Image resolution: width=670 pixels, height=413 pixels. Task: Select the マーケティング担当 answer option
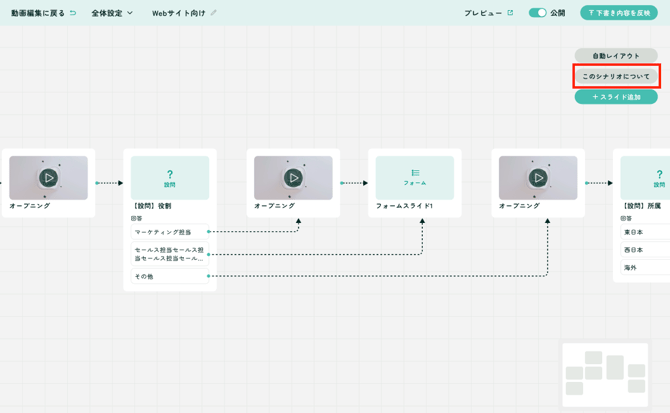pos(169,232)
